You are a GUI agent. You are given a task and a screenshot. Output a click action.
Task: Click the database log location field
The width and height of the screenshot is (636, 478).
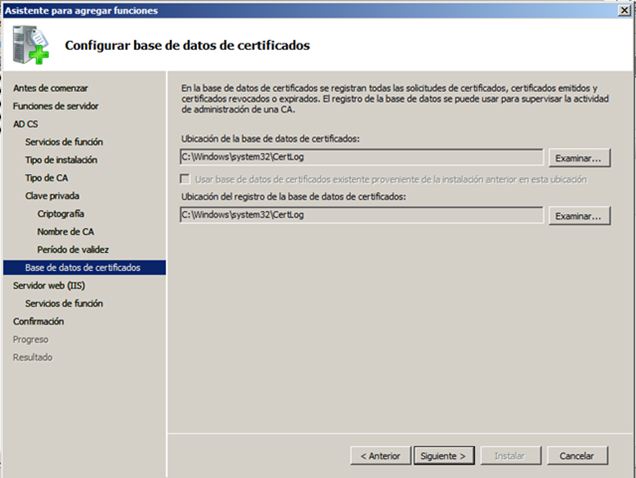coord(360,215)
